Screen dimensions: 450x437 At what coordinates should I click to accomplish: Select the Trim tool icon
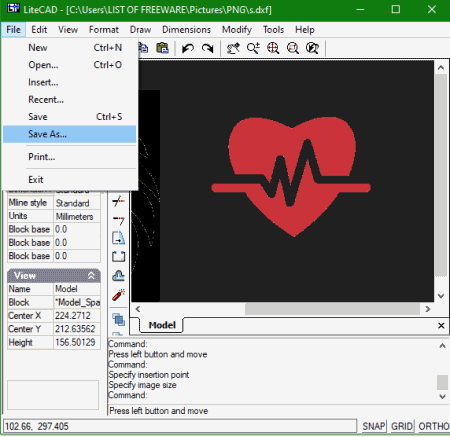(118, 201)
